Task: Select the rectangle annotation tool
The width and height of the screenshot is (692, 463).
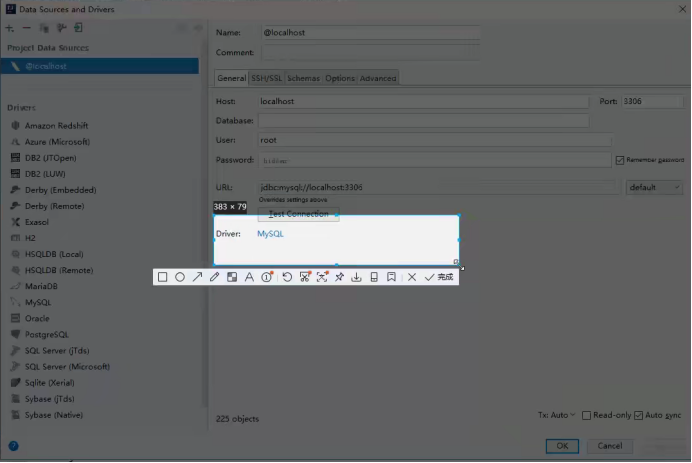Action: tap(162, 277)
